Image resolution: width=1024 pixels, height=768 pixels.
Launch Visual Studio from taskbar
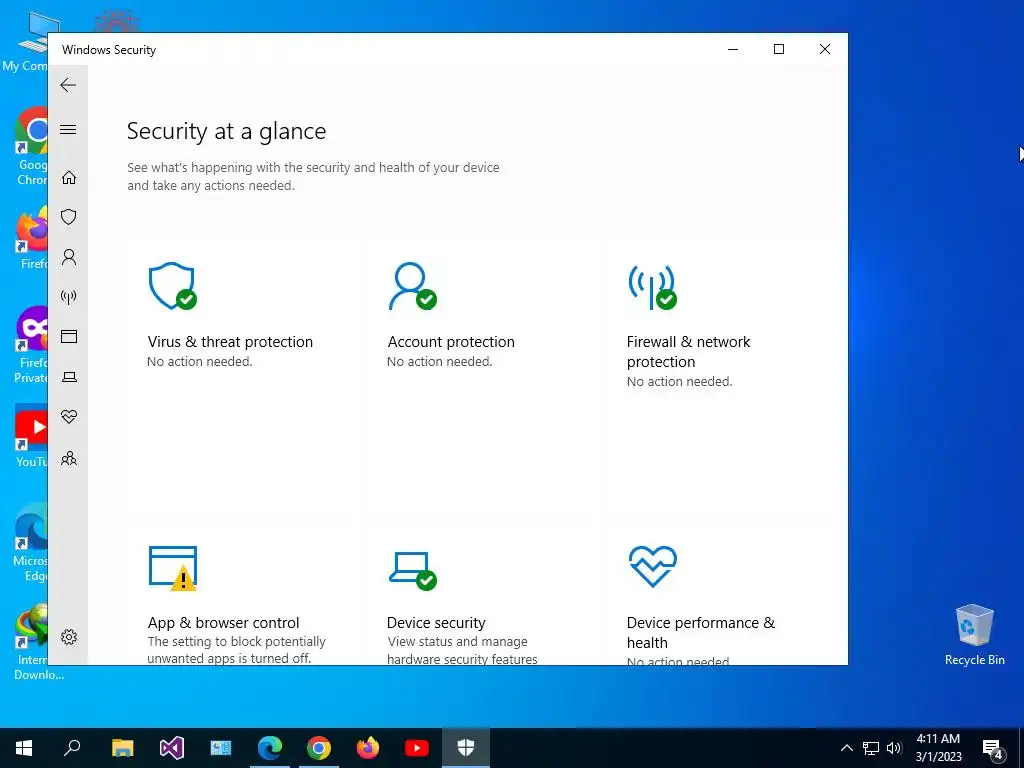click(x=172, y=748)
